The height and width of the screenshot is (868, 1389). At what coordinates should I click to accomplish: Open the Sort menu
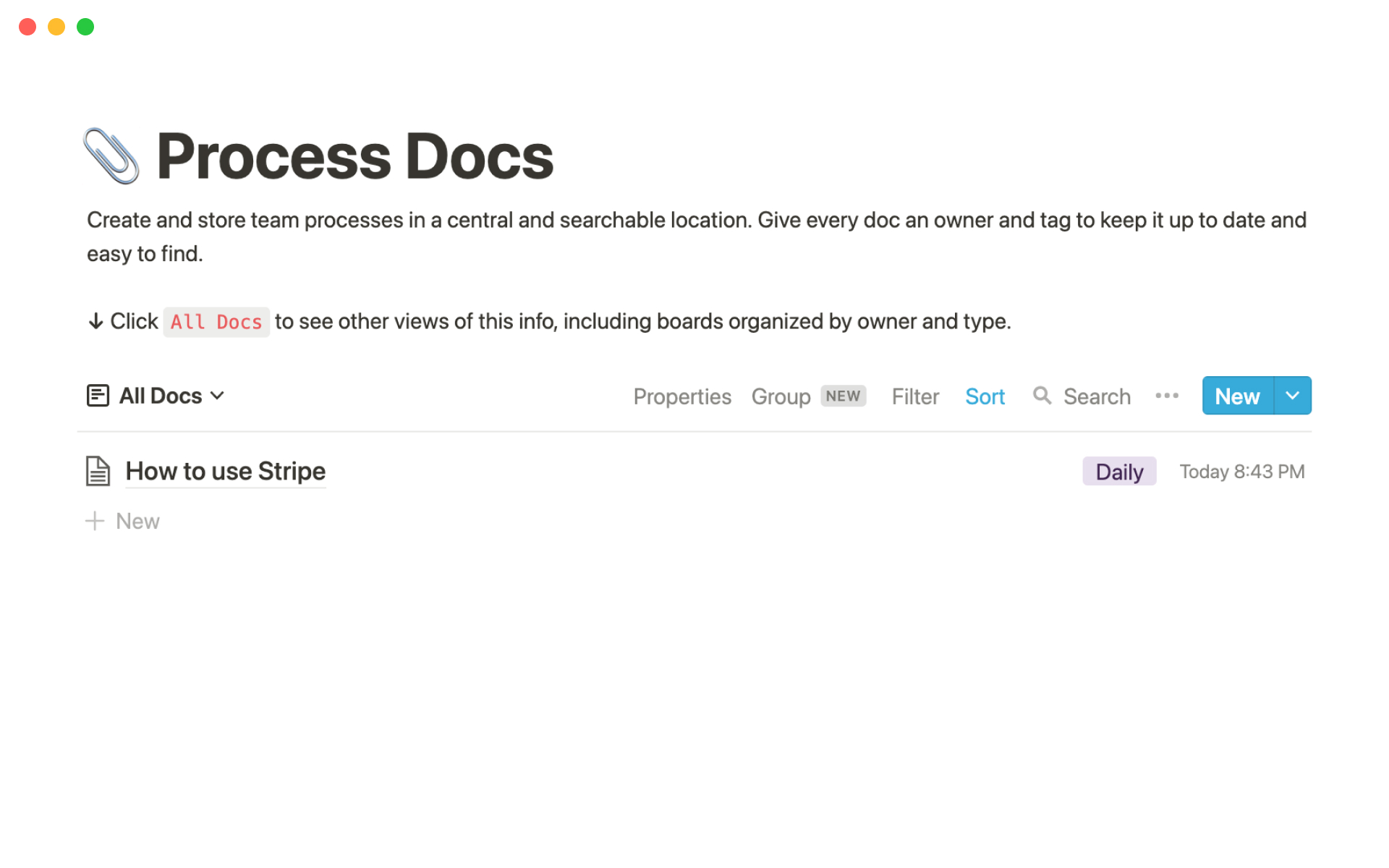pos(985,396)
